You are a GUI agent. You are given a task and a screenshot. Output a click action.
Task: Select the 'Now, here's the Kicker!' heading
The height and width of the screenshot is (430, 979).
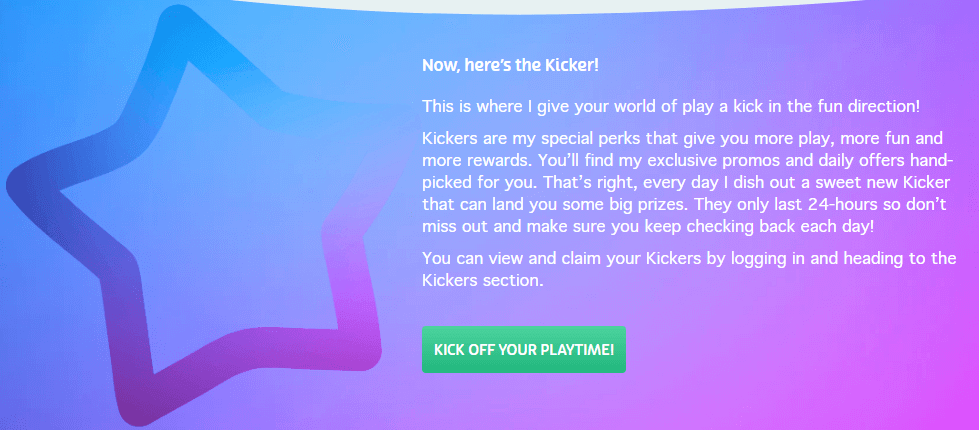pos(510,65)
